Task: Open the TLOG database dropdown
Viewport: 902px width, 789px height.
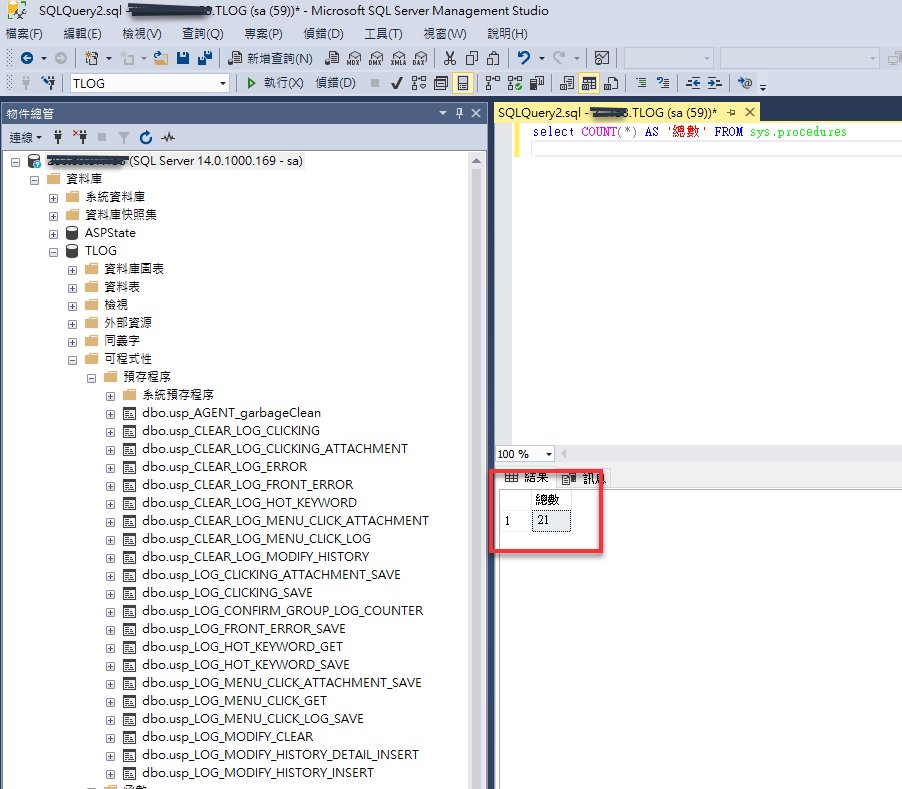Action: pos(223,84)
